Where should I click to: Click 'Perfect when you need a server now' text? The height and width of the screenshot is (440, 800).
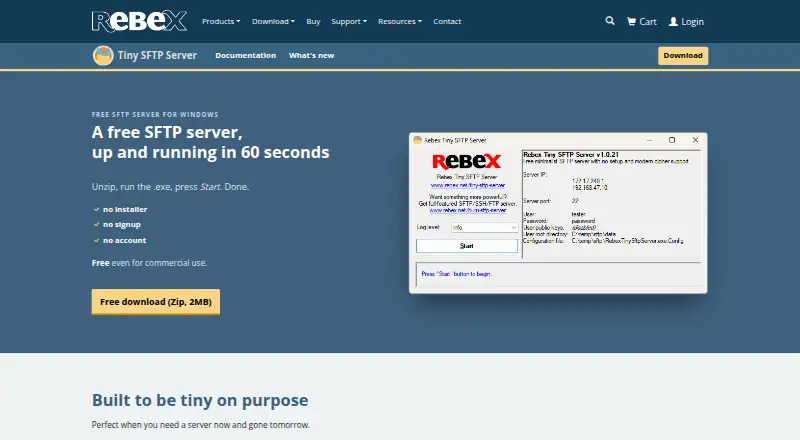click(x=201, y=425)
